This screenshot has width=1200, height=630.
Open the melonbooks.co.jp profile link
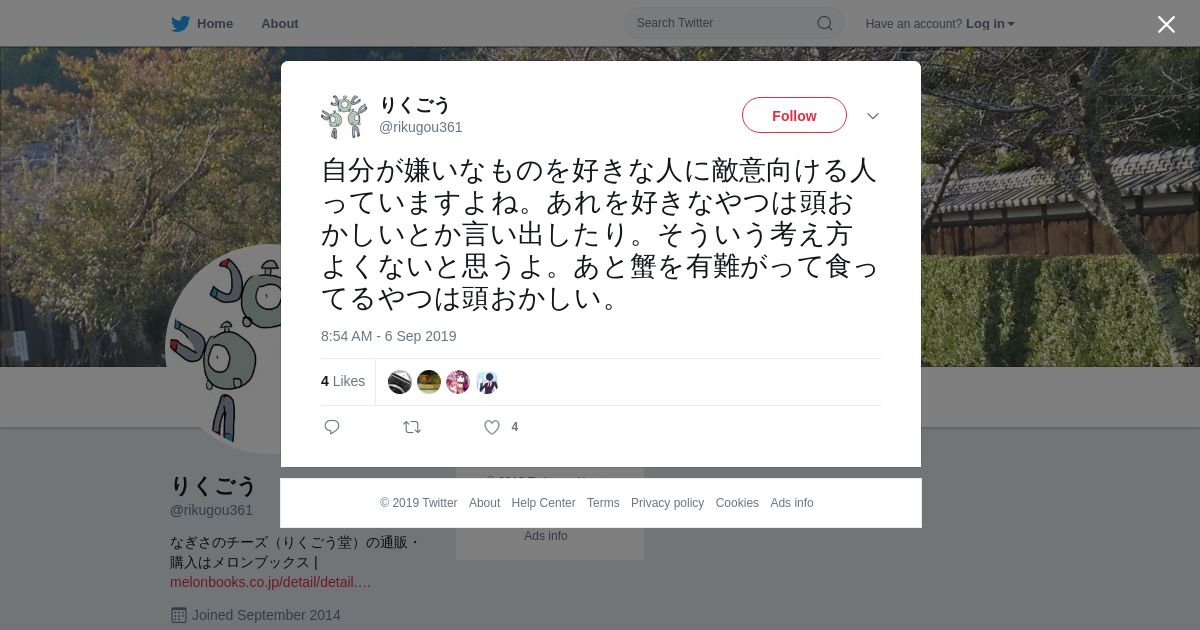point(270,582)
